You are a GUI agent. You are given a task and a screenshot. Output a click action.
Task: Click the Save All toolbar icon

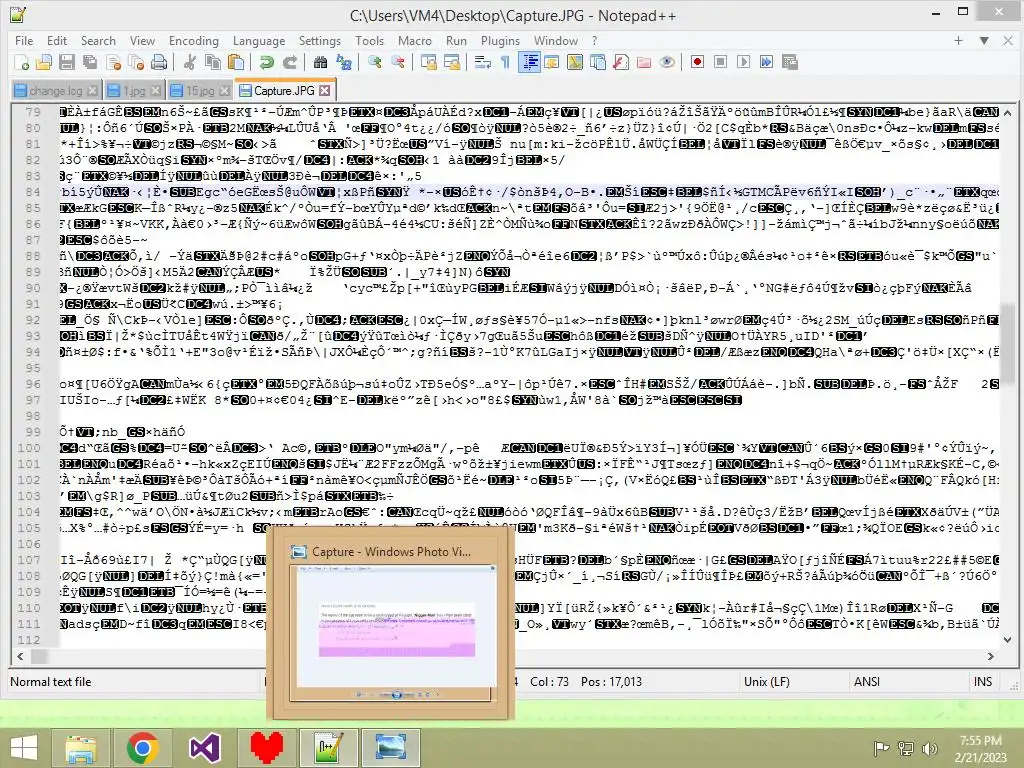(89, 63)
